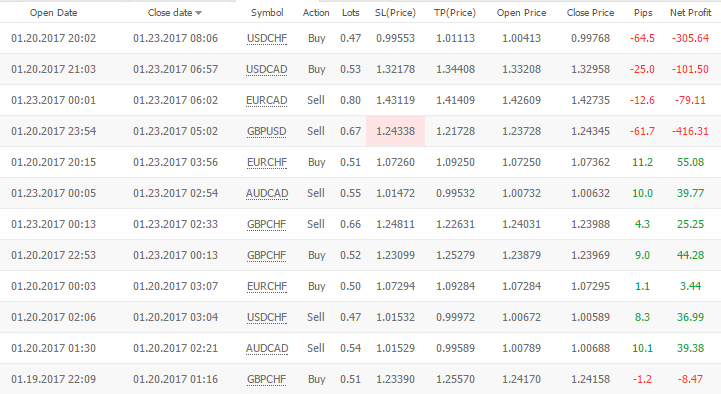
Task: Select net profit value -101.50
Action: (x=690, y=69)
